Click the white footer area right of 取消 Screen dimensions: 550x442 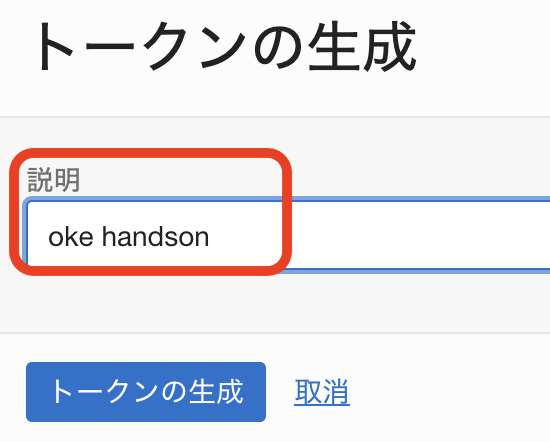coord(449,392)
